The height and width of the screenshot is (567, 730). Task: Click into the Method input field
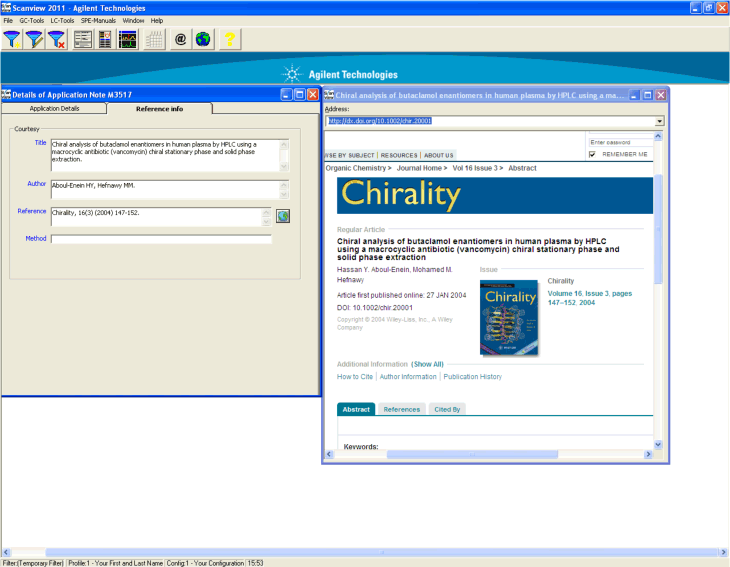tap(161, 239)
